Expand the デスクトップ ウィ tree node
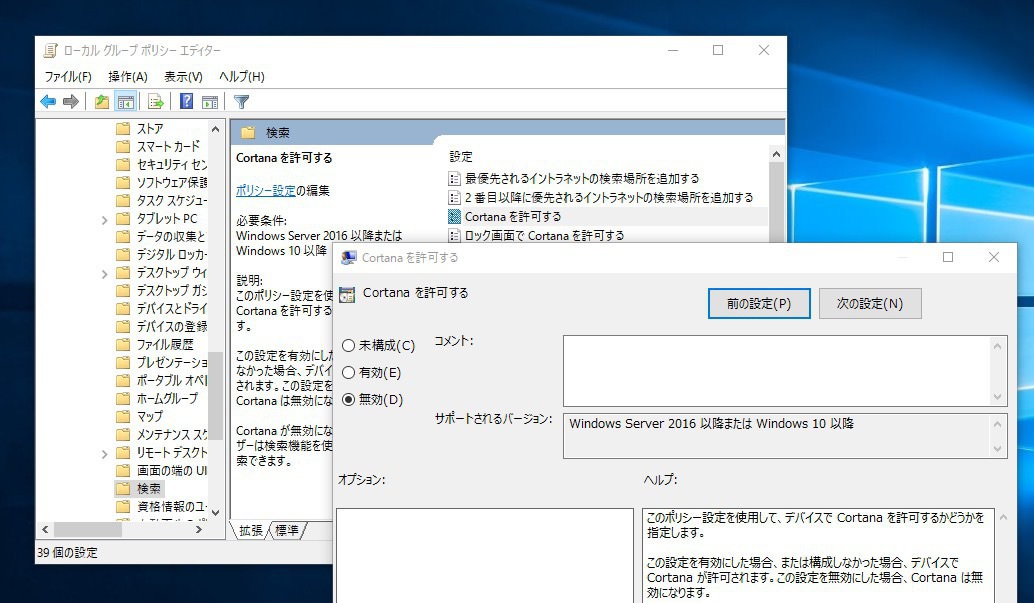Image resolution: width=1034 pixels, height=603 pixels. pyautogui.click(x=104, y=274)
